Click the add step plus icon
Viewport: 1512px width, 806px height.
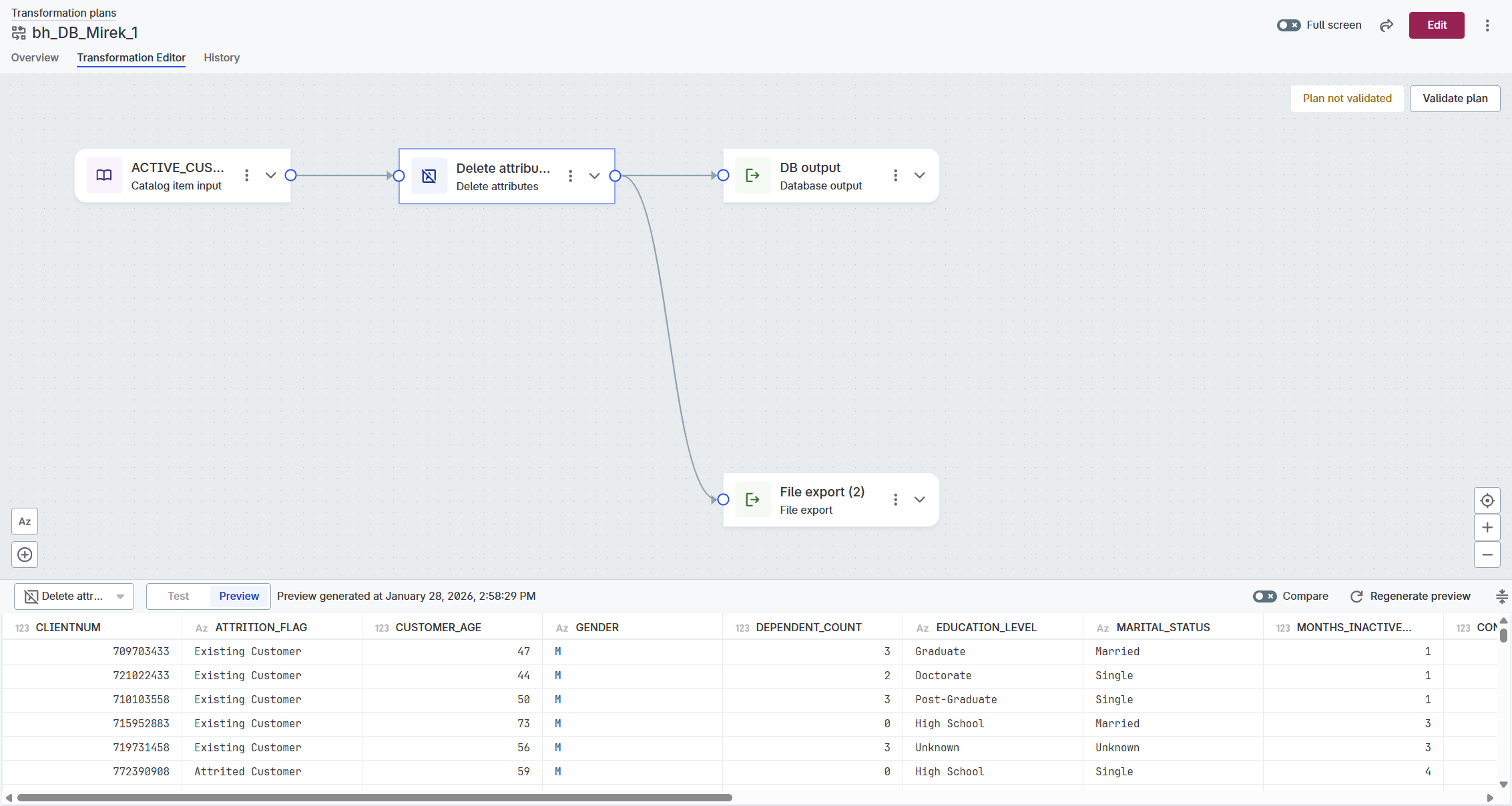(x=25, y=554)
